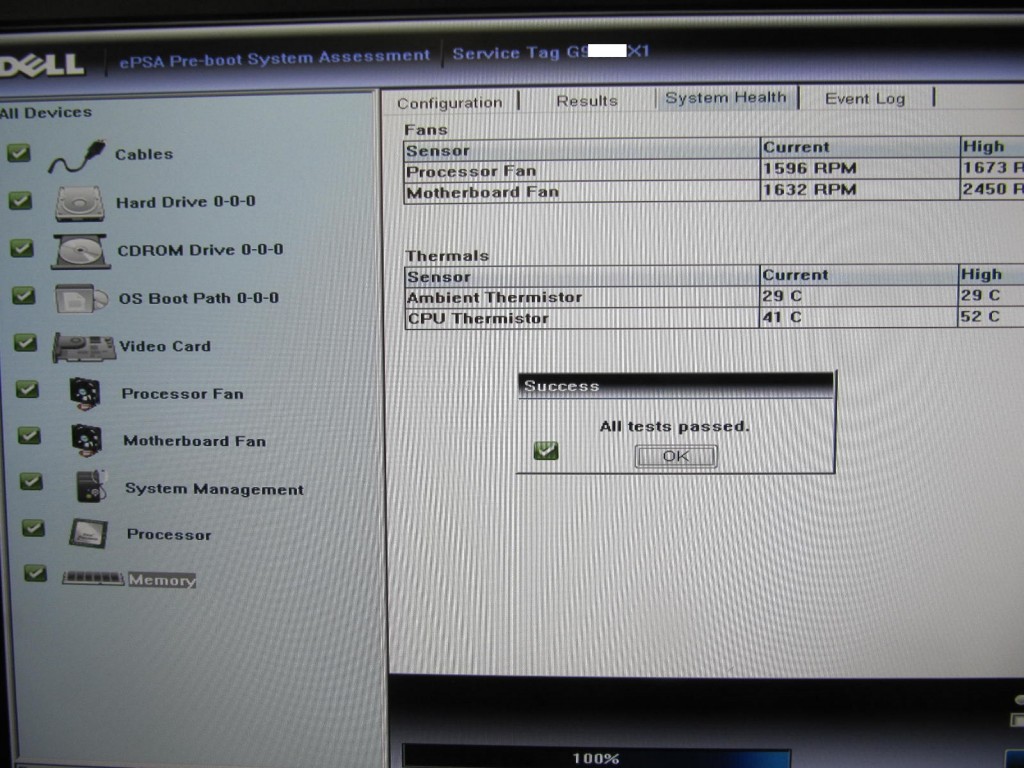Select the Processor device label
This screenshot has height=768, width=1024.
coord(168,535)
